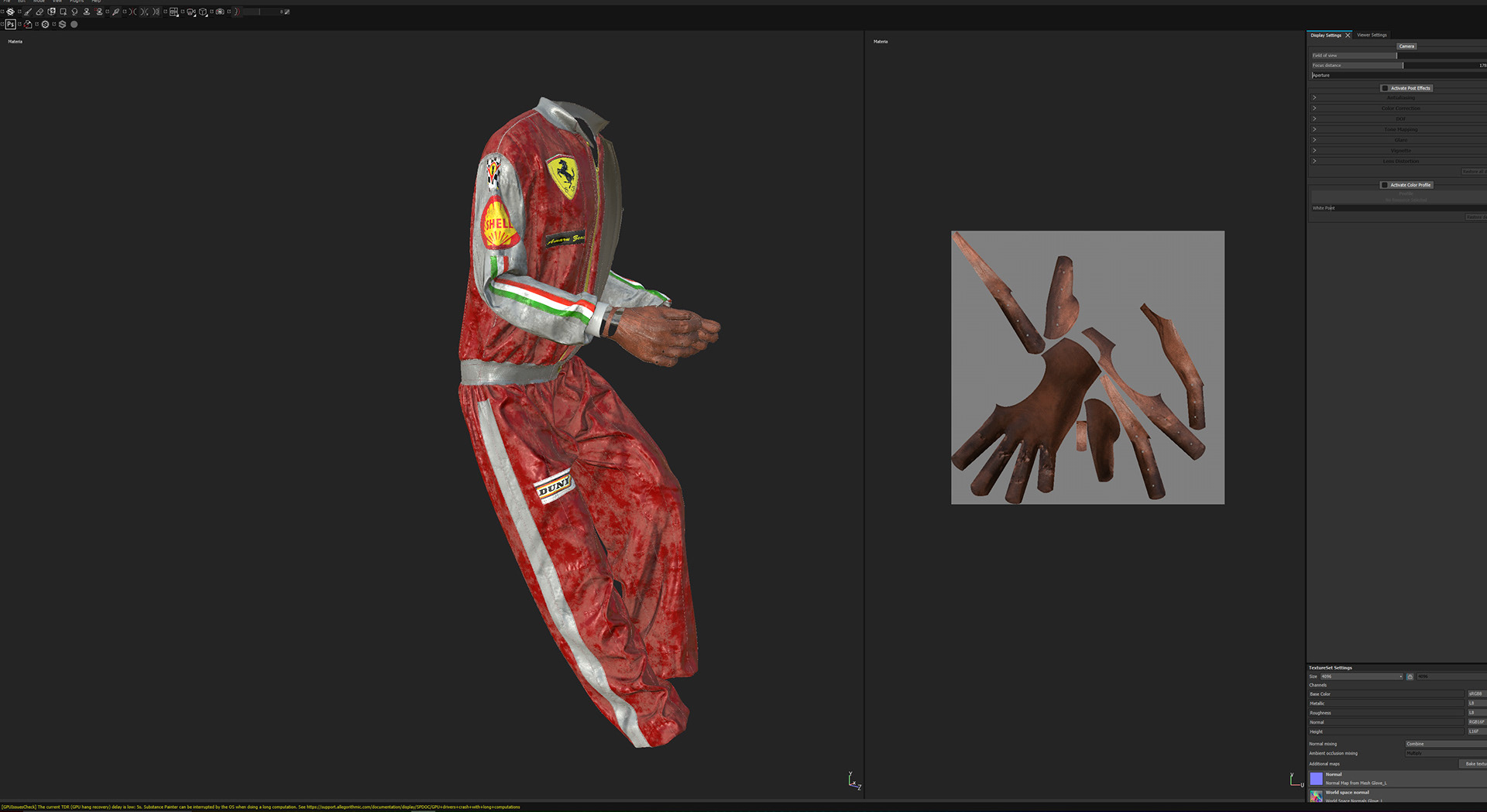Open the camera rotation mode icon

(x=191, y=12)
